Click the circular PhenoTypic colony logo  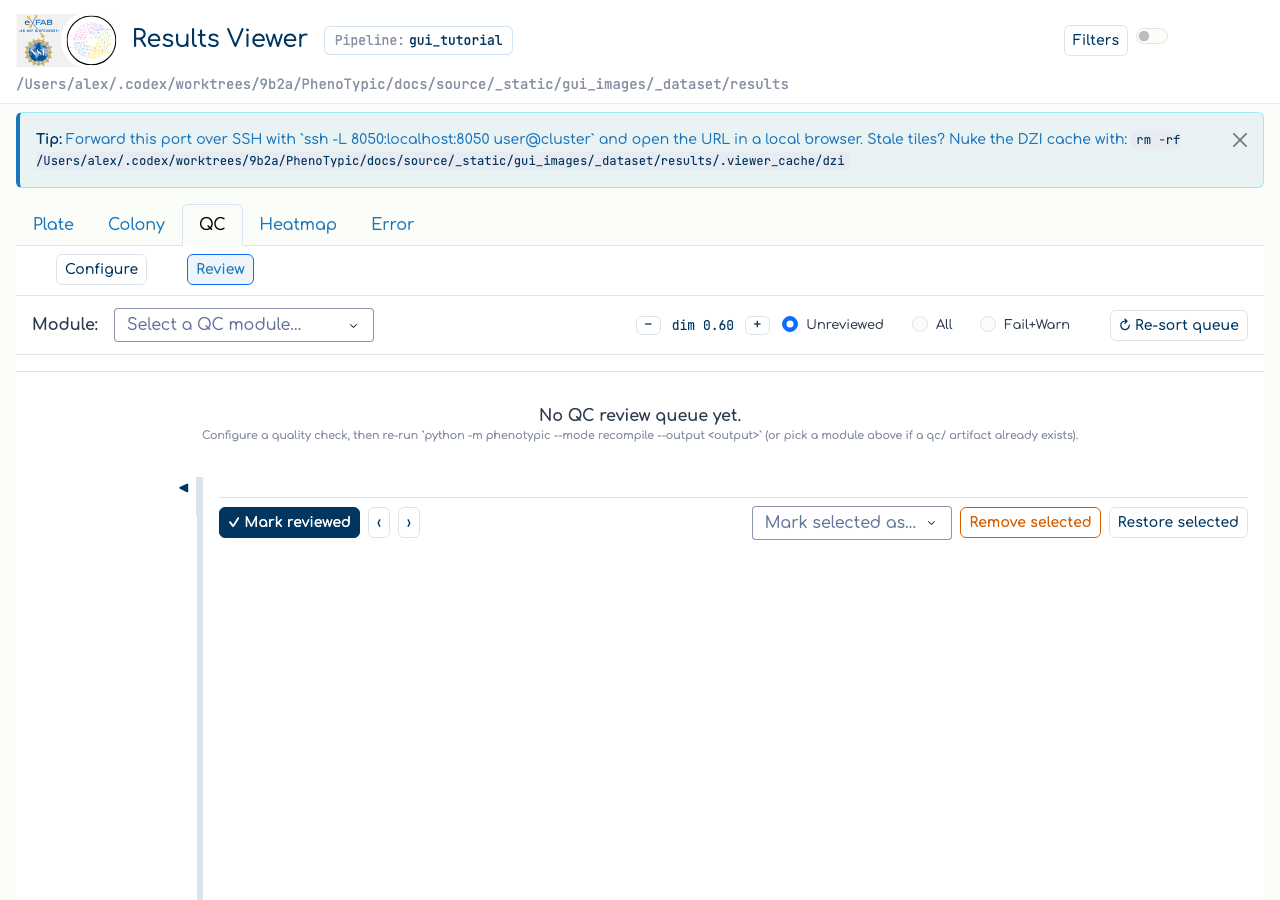pyautogui.click(x=92, y=41)
